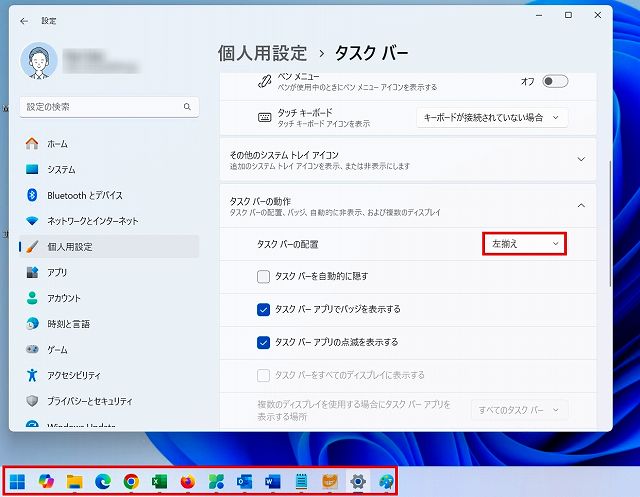Open File Explorer from the taskbar
This screenshot has width=640, height=497.
[x=74, y=481]
